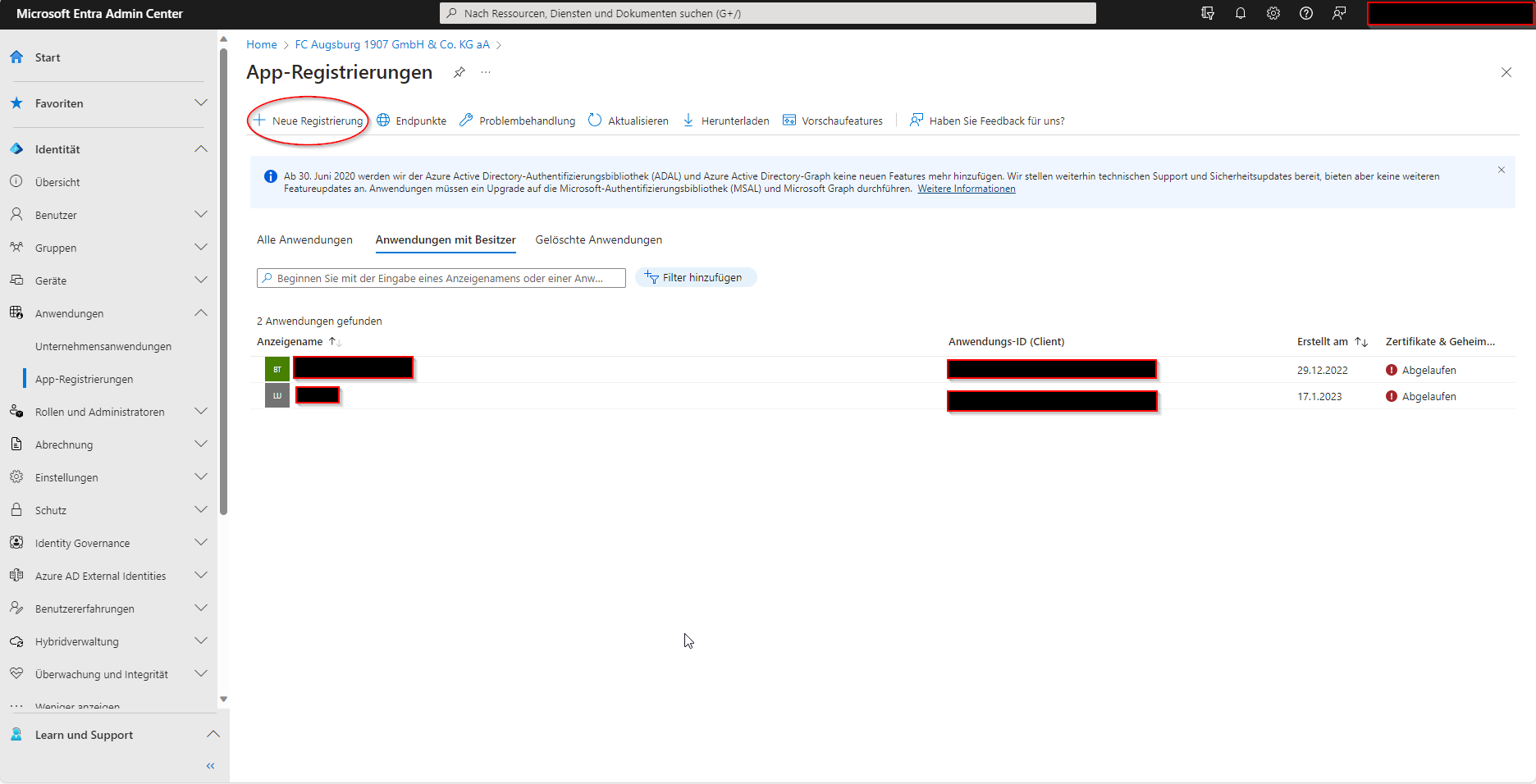Open Vorschaufeatures

pyautogui.click(x=833, y=121)
